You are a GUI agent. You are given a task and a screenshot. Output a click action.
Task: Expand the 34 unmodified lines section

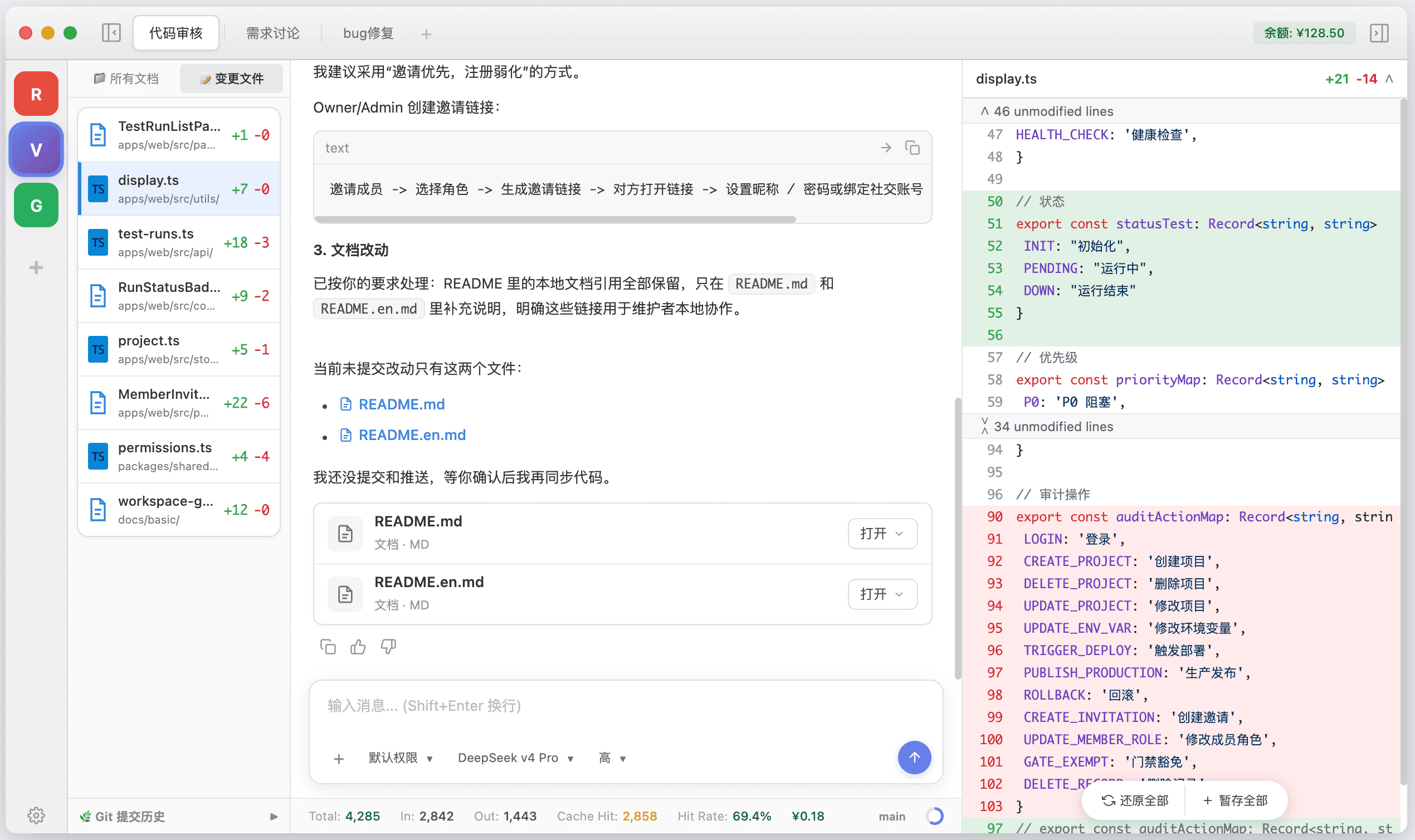tap(1180, 426)
